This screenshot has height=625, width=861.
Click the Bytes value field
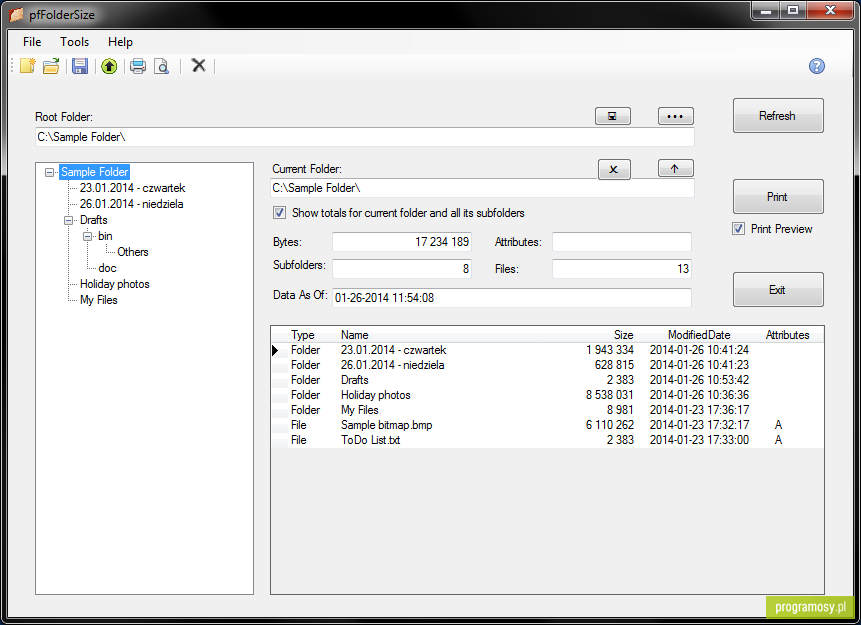pyautogui.click(x=401, y=242)
